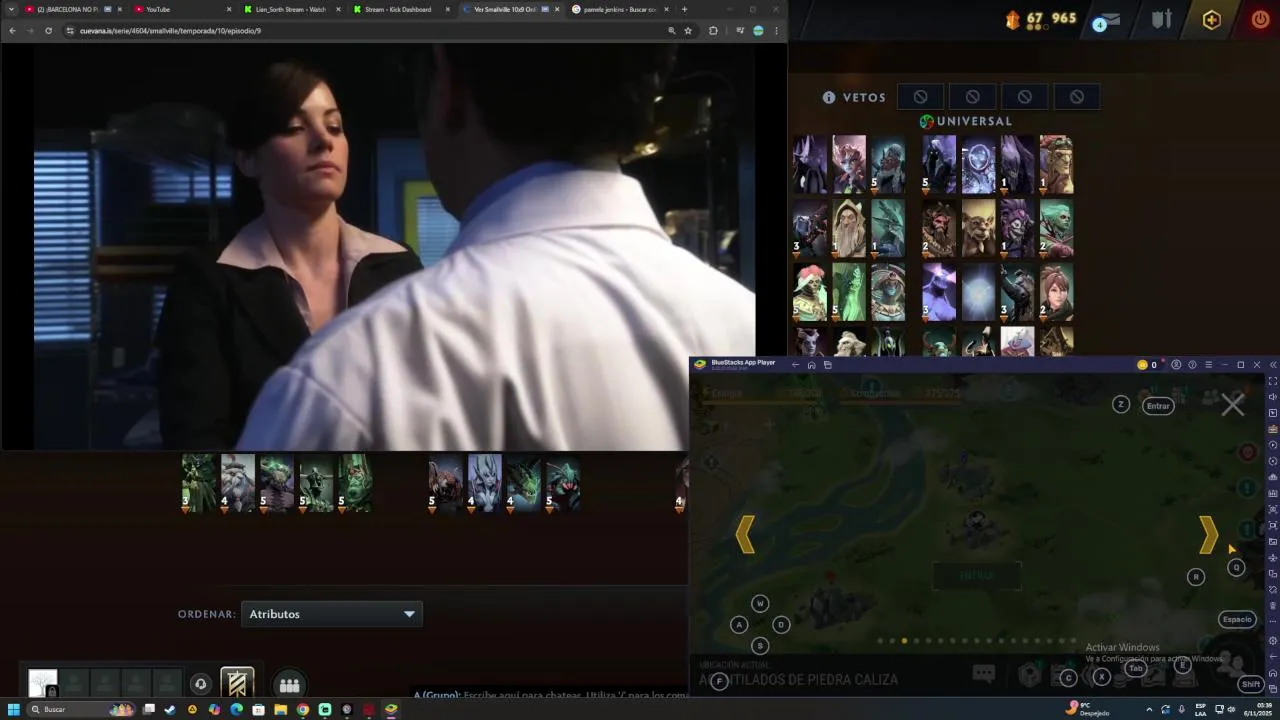Click the Shift key overlay

tap(1250, 684)
